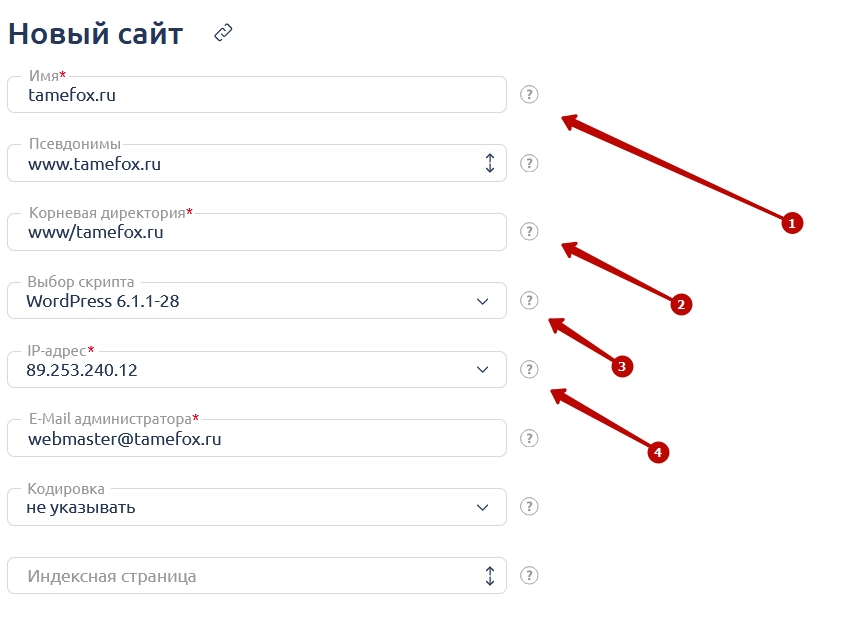This screenshot has height=620, width=854.
Task: Click the link icon beside Новый сайт heading
Action: click(x=223, y=33)
